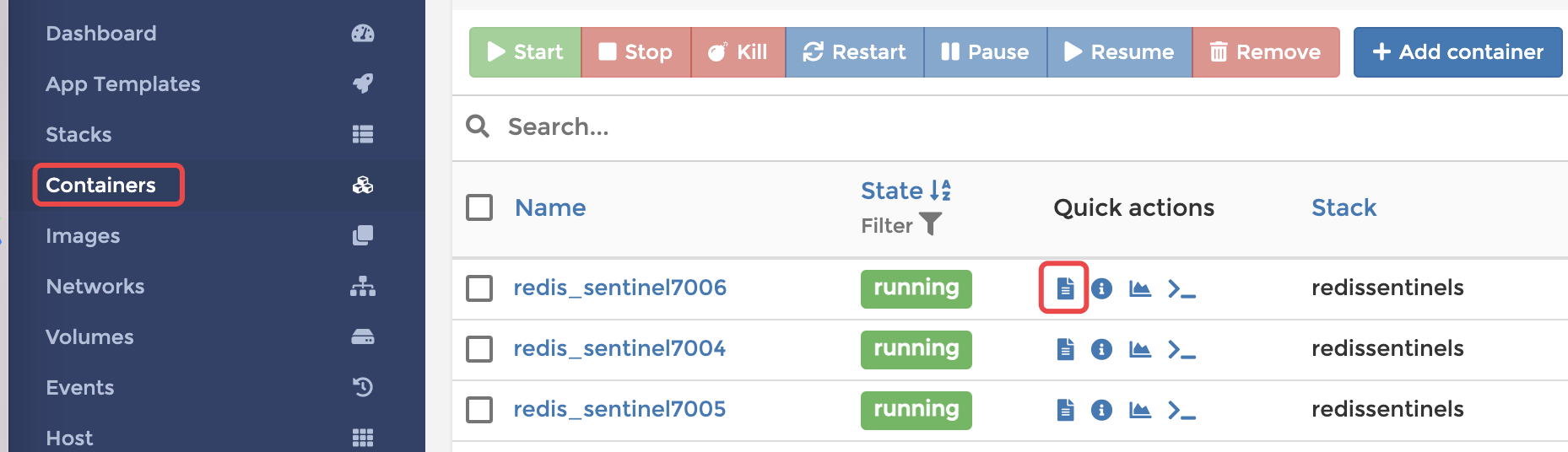Tick the redis_sentinel7006 row checkbox
Viewport: 1568px width, 452px height.
(479, 288)
